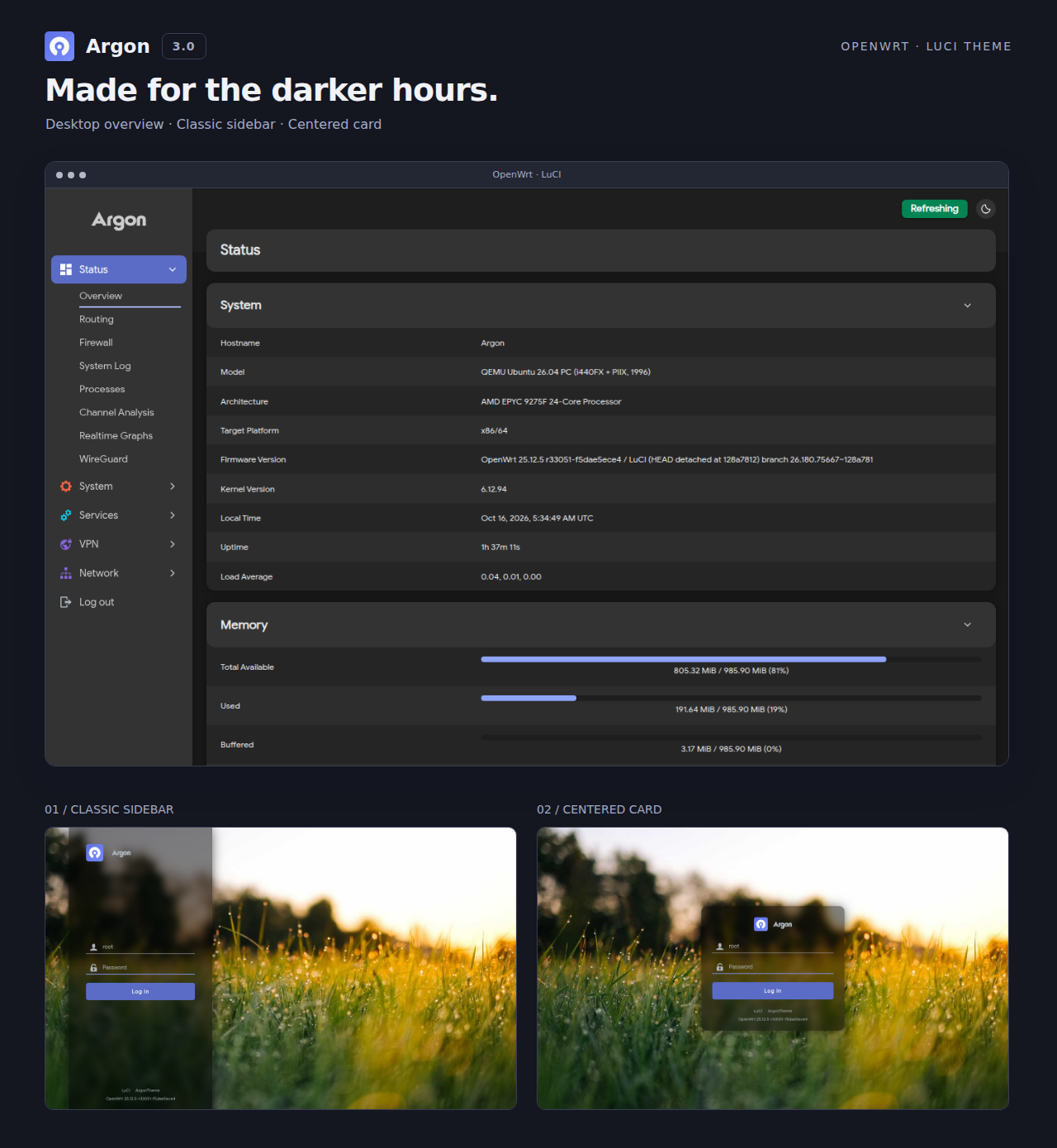This screenshot has width=1057, height=1148.
Task: Click the centered card login thumbnail image
Action: (x=773, y=968)
